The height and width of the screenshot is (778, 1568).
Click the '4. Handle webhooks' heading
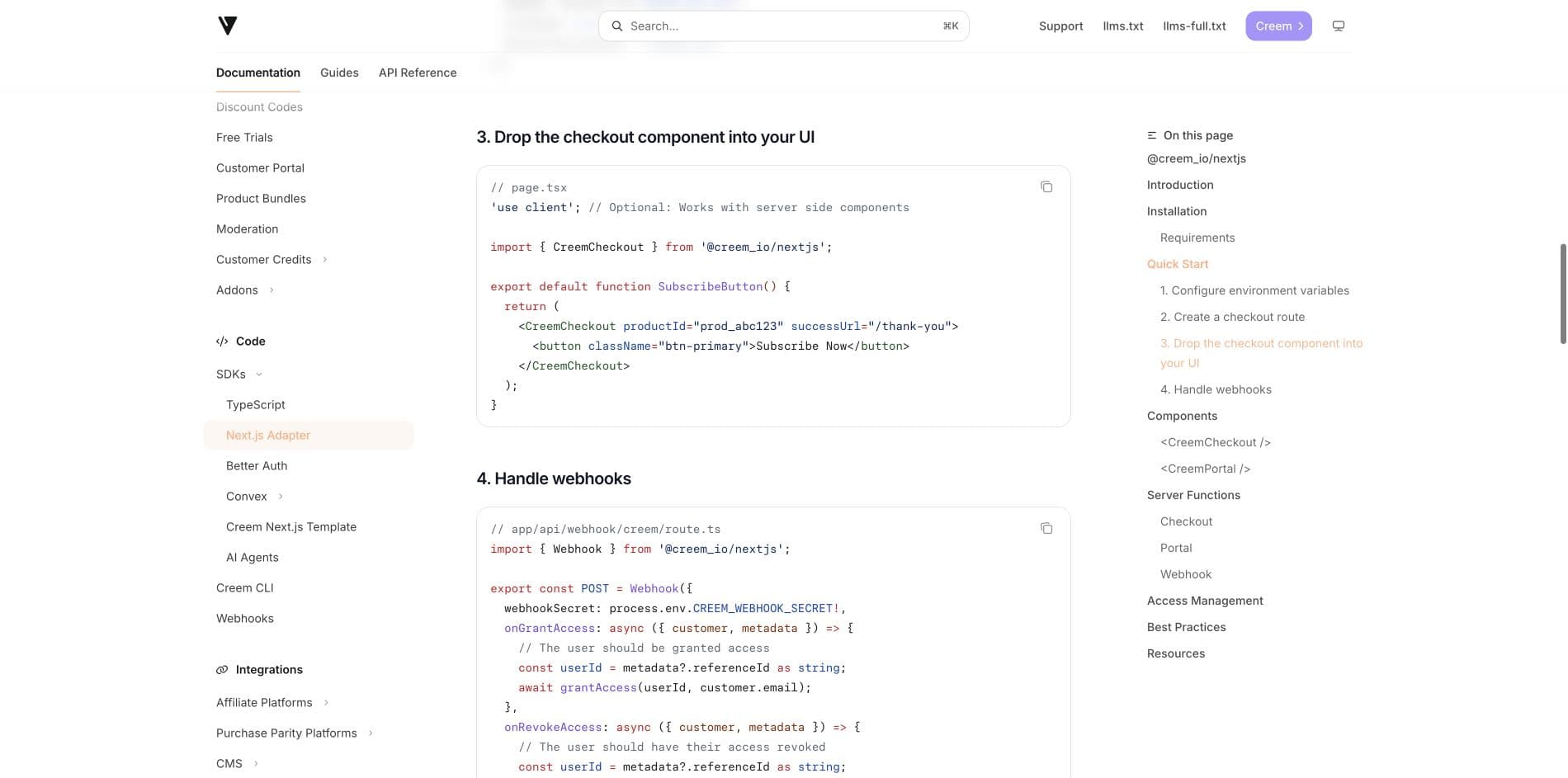[x=554, y=479]
